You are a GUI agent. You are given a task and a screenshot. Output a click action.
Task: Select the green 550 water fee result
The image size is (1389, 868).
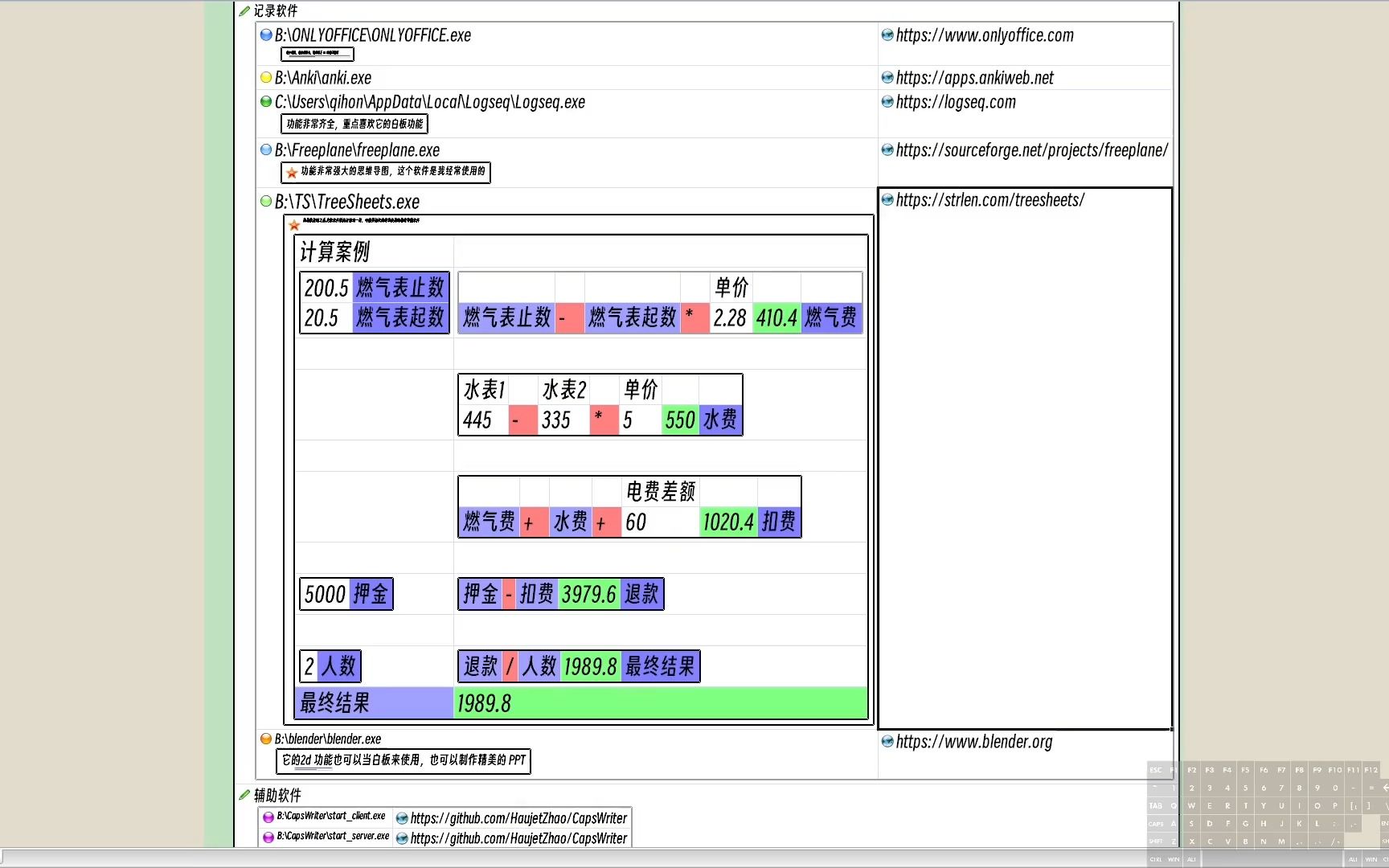(680, 420)
